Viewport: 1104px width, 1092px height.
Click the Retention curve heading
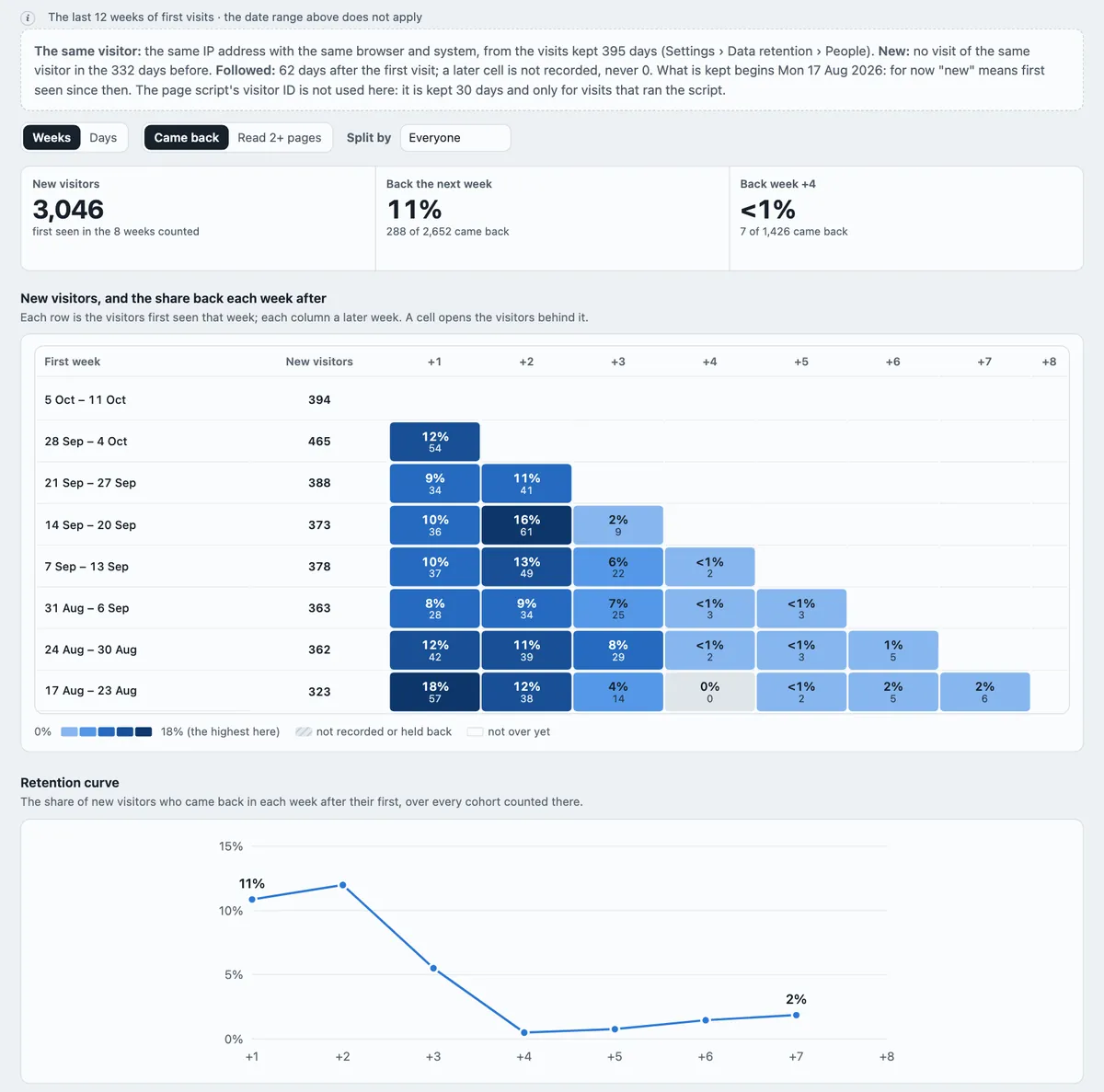(70, 783)
